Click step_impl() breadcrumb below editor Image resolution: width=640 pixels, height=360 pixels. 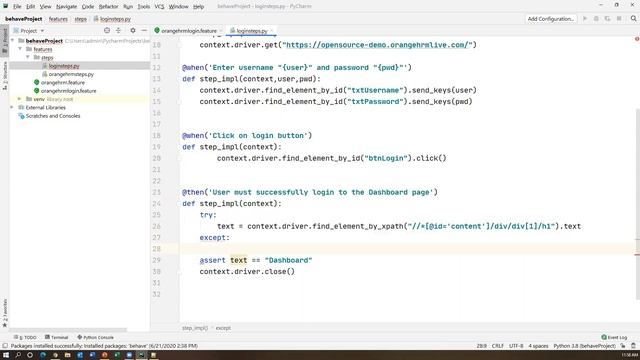[195, 328]
